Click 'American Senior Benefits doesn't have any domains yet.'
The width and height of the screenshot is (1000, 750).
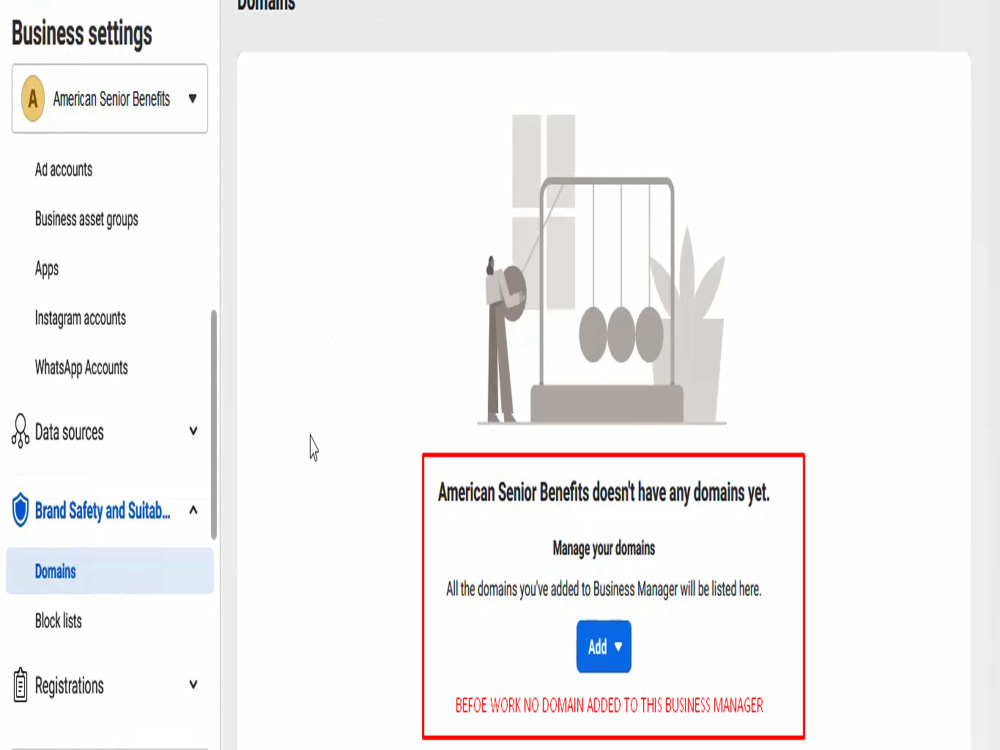(603, 492)
